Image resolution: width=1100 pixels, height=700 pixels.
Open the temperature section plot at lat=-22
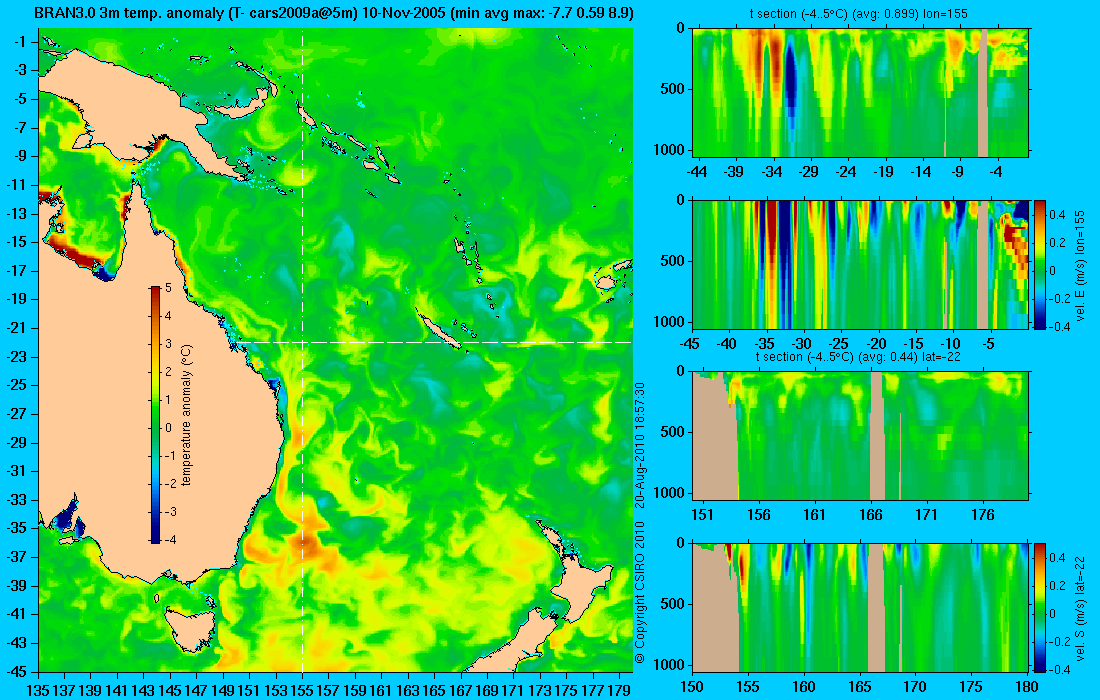pos(861,436)
